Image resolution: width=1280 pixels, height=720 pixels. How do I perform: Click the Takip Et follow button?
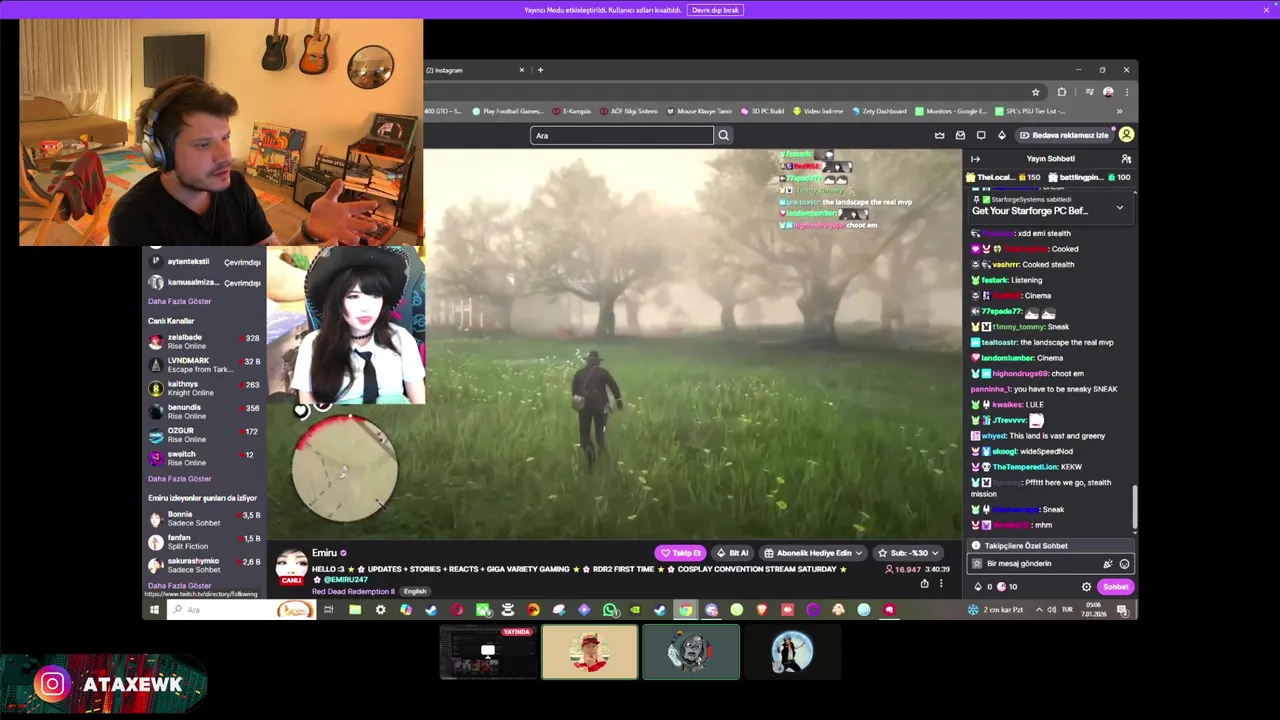click(681, 553)
